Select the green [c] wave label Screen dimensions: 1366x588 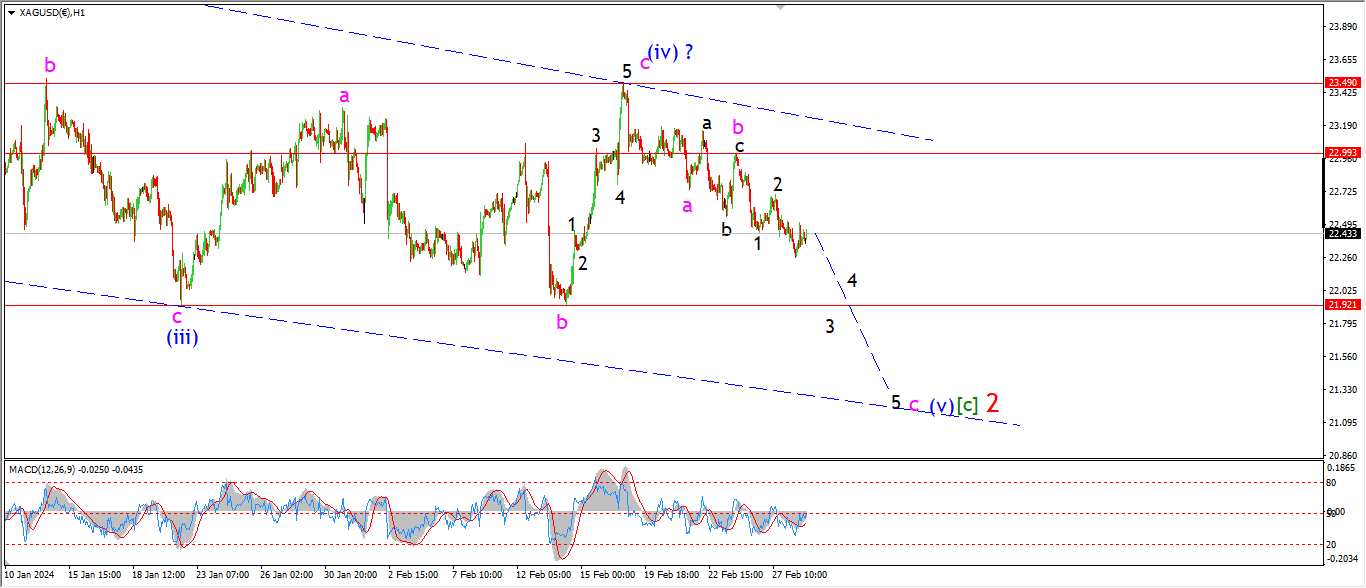[x=967, y=406]
